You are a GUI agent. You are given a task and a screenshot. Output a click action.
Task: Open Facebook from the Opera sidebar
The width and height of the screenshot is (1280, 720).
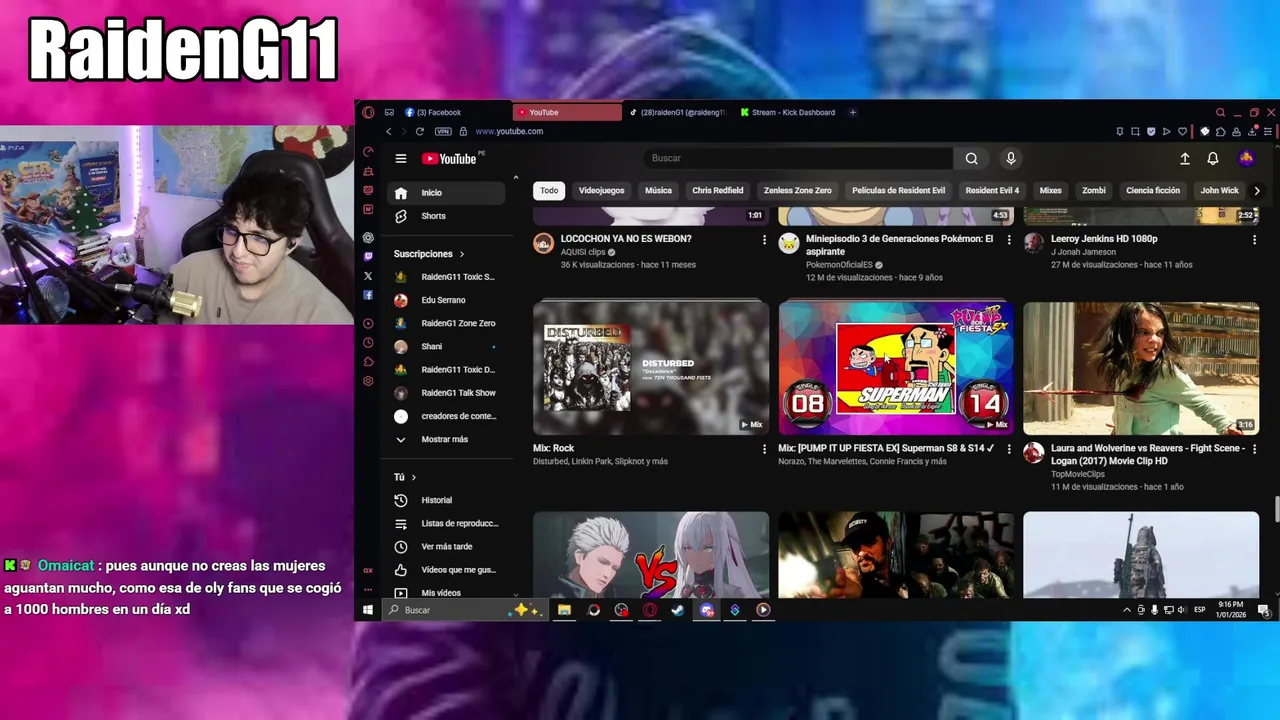tap(368, 295)
